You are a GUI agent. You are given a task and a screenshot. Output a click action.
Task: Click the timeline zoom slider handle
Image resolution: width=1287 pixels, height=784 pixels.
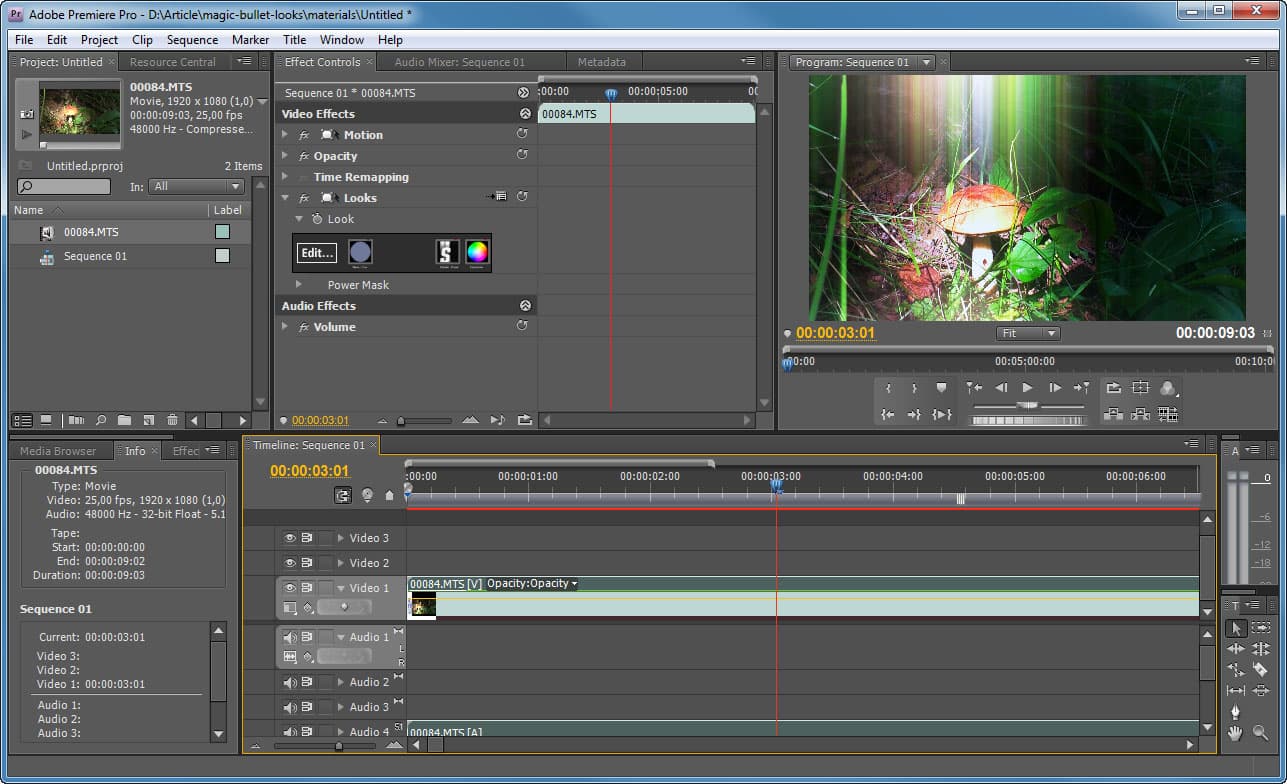point(339,745)
